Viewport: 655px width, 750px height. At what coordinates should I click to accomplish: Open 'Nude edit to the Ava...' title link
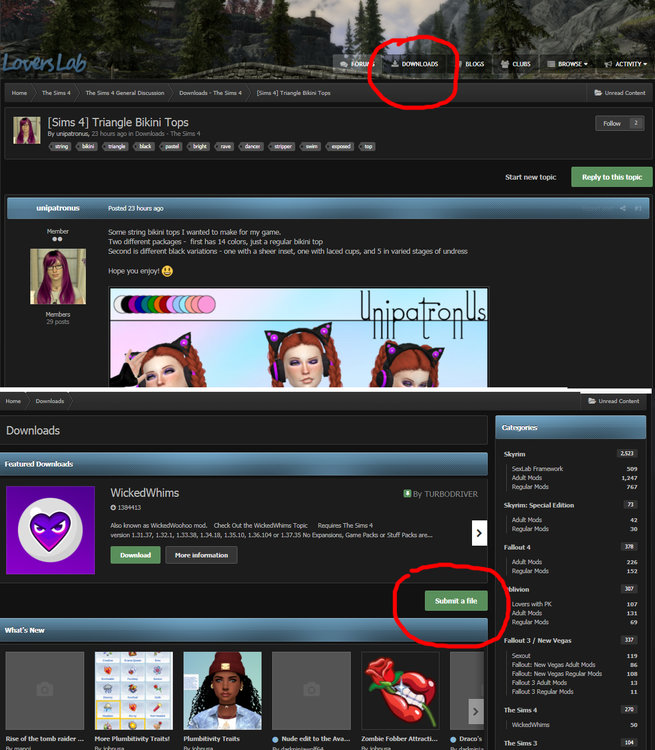click(x=316, y=739)
